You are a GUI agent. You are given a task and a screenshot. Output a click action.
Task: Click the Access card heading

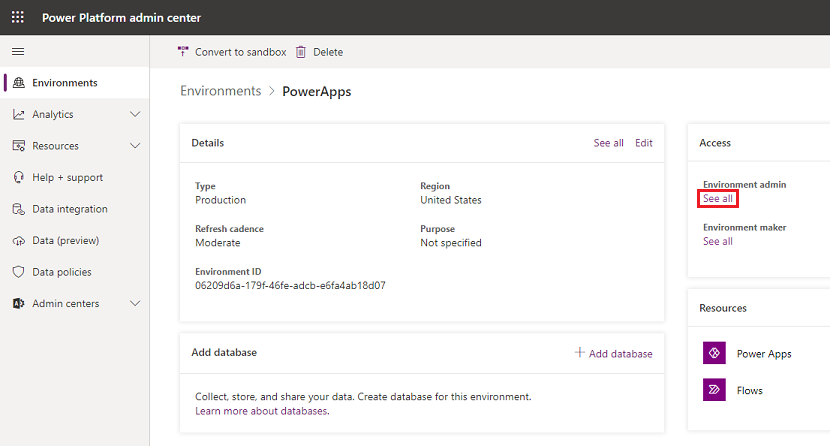[x=715, y=143]
